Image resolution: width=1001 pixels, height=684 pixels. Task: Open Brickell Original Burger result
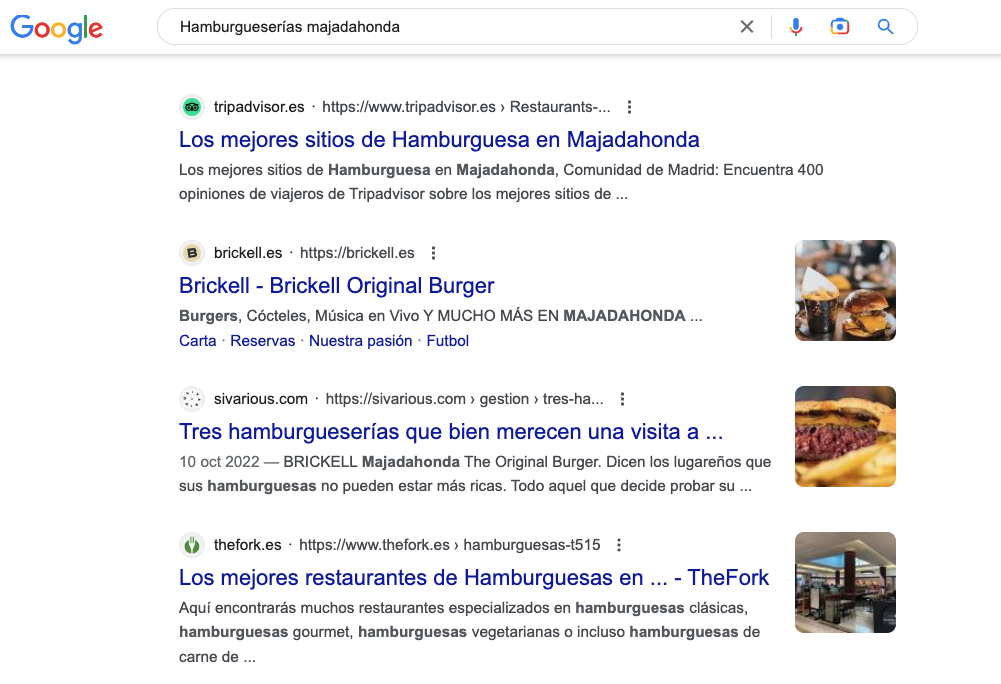click(336, 285)
